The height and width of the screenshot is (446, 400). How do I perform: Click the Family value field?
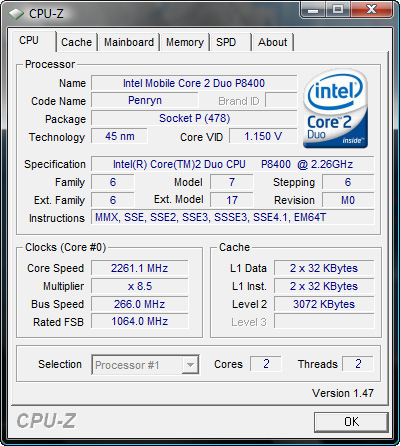[x=113, y=182]
